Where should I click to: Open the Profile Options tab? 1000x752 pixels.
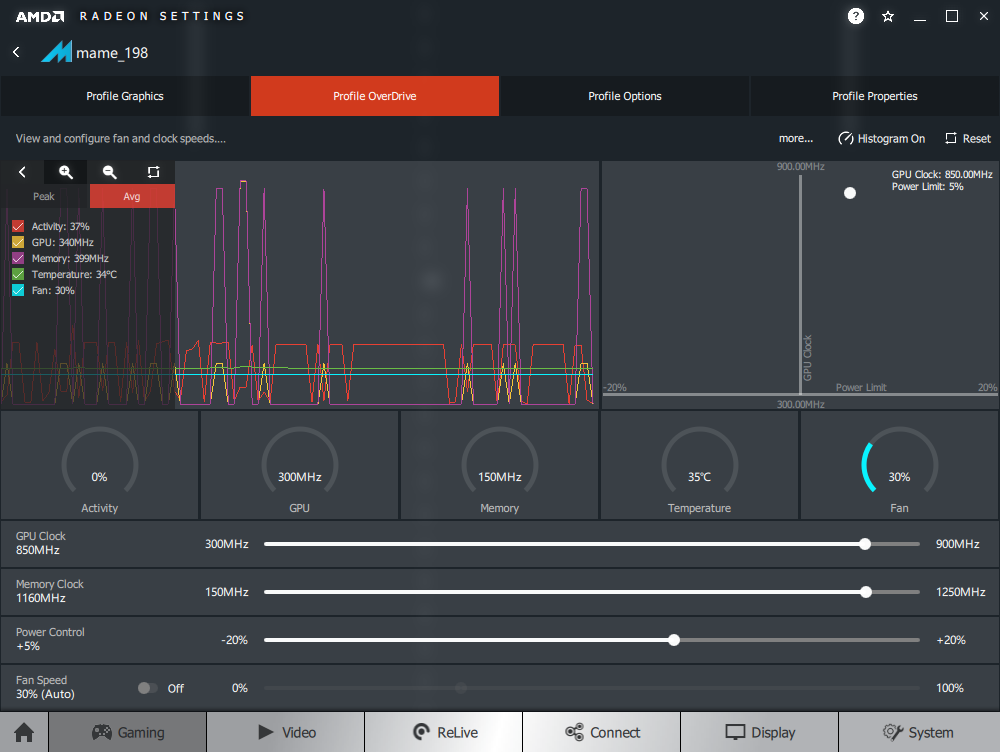click(x=625, y=96)
